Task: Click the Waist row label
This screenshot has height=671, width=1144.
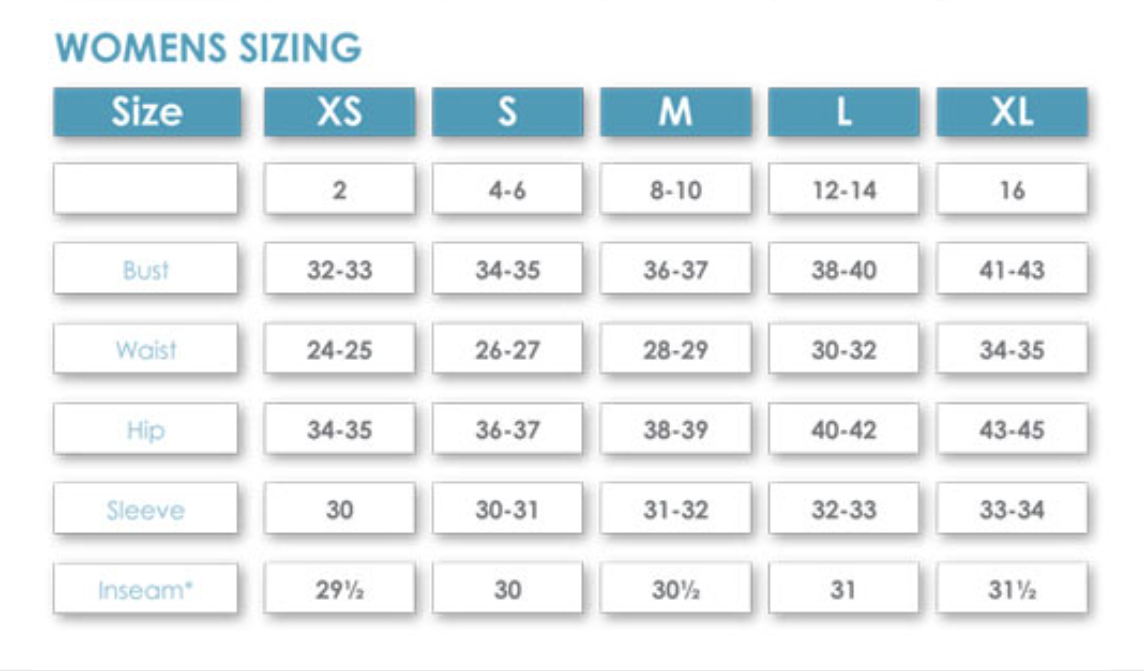Action: [x=146, y=350]
